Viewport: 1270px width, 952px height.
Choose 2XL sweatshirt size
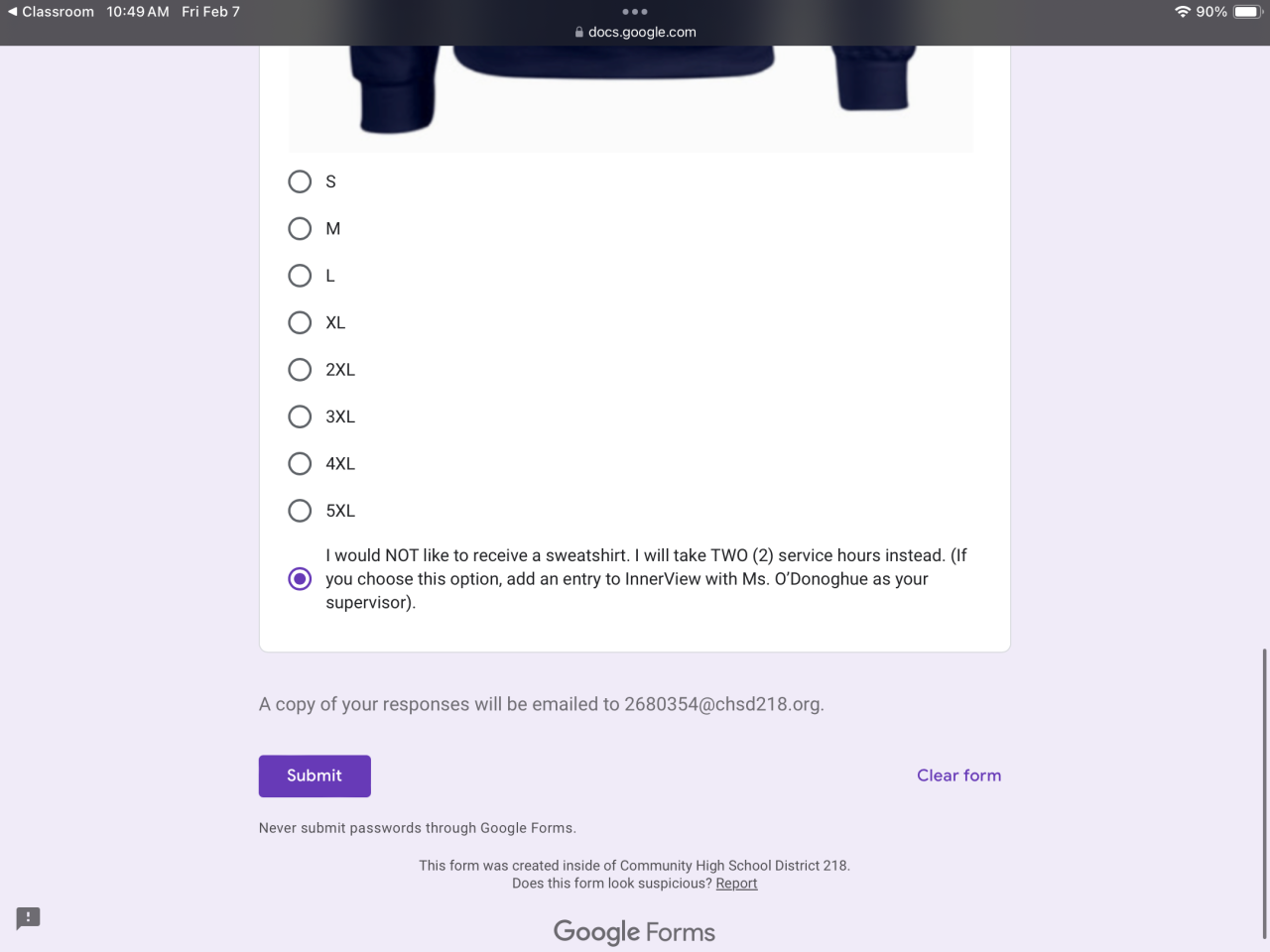(x=300, y=370)
